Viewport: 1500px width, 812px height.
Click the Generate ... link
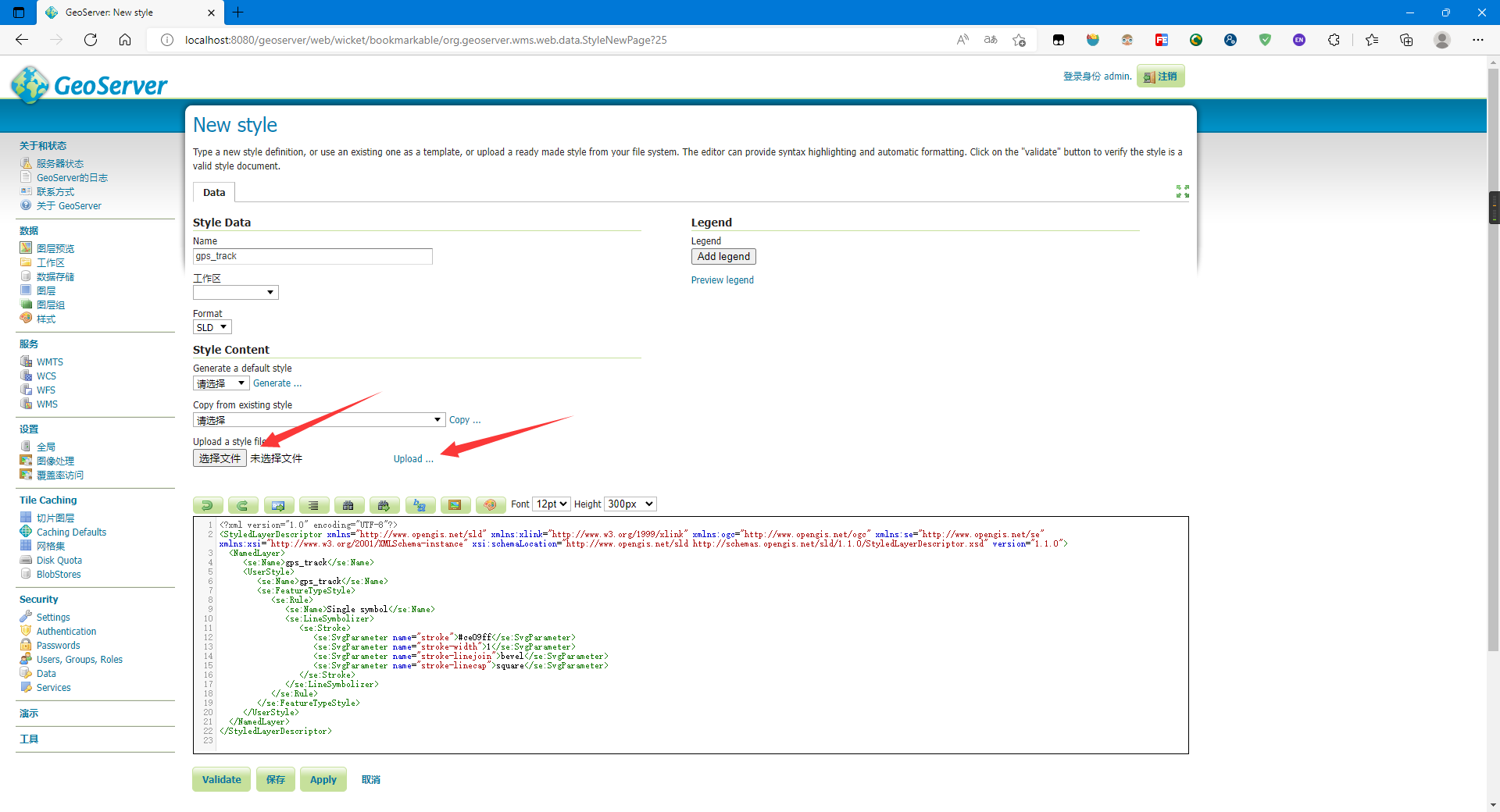coord(277,383)
